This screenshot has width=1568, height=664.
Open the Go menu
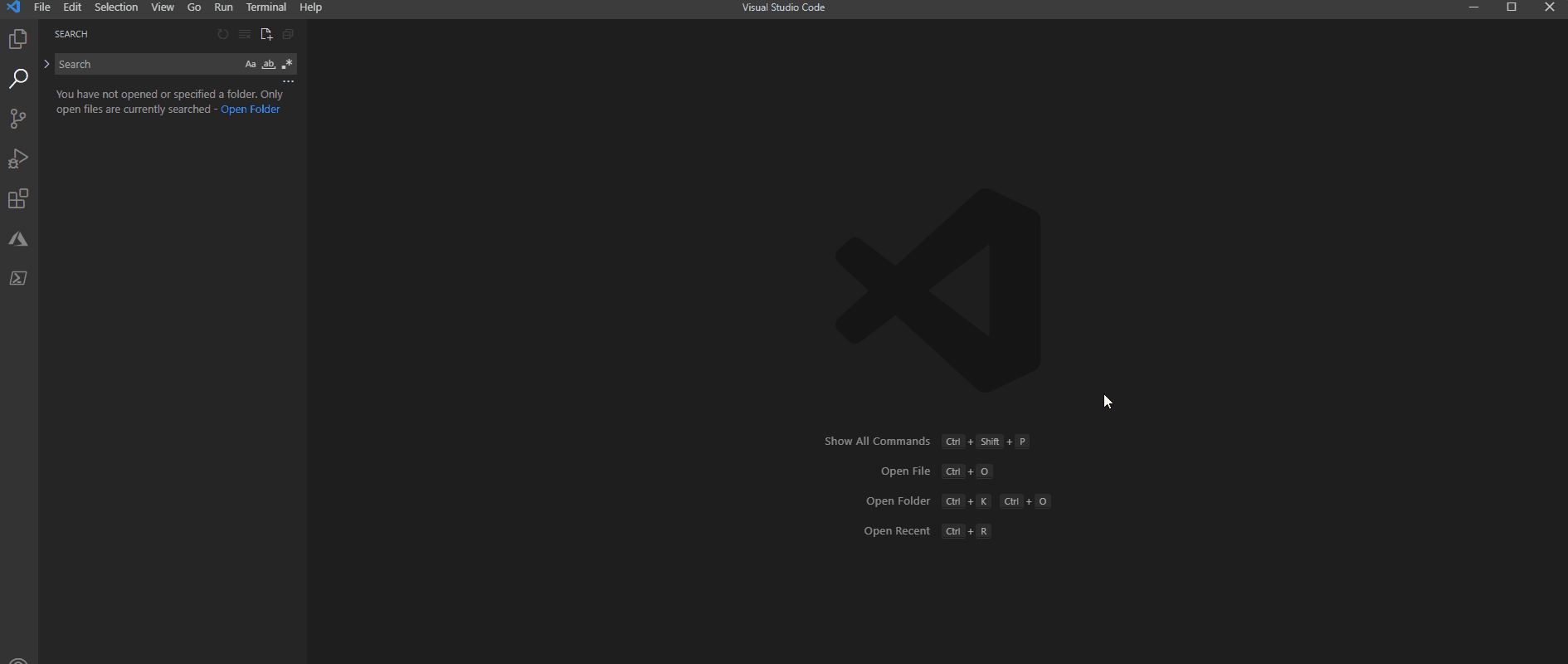194,7
